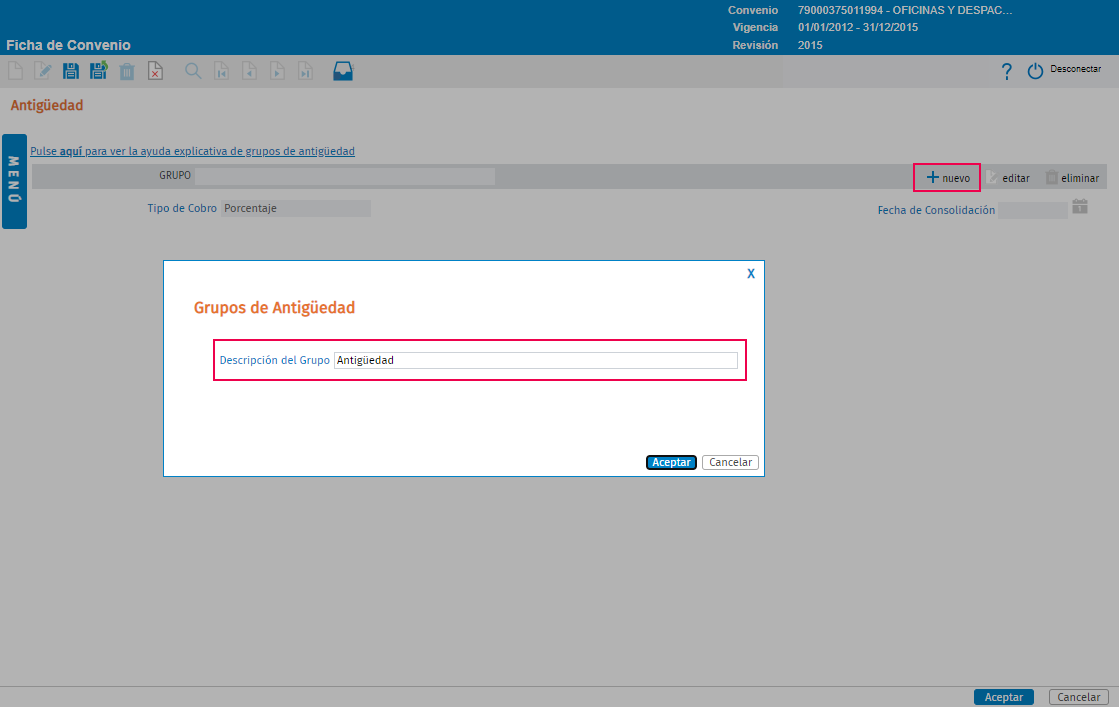Open the antigüedad groups help link
This screenshot has width=1119, height=707.
click(x=193, y=151)
